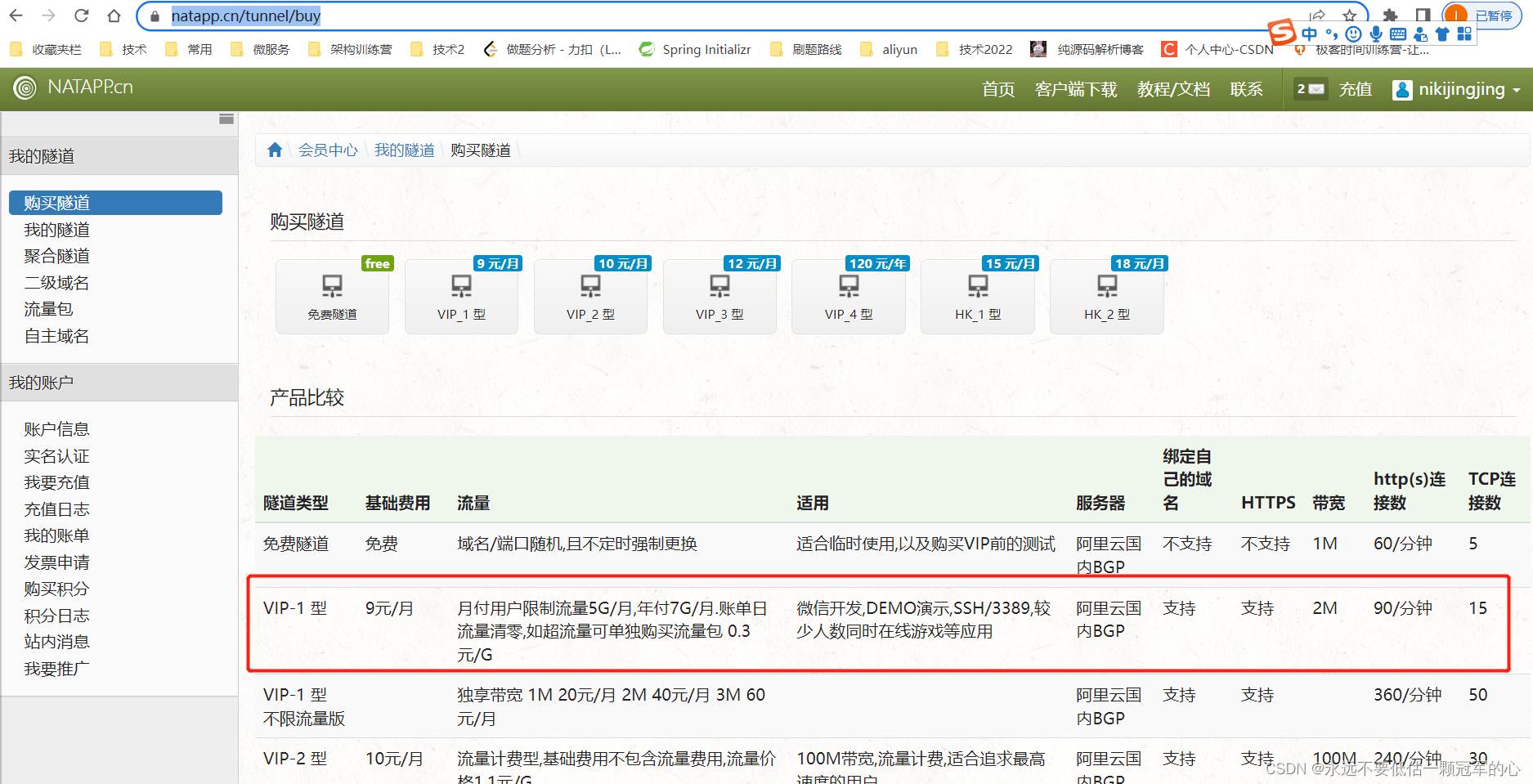Open 发票申请 in the sidebar

57,562
